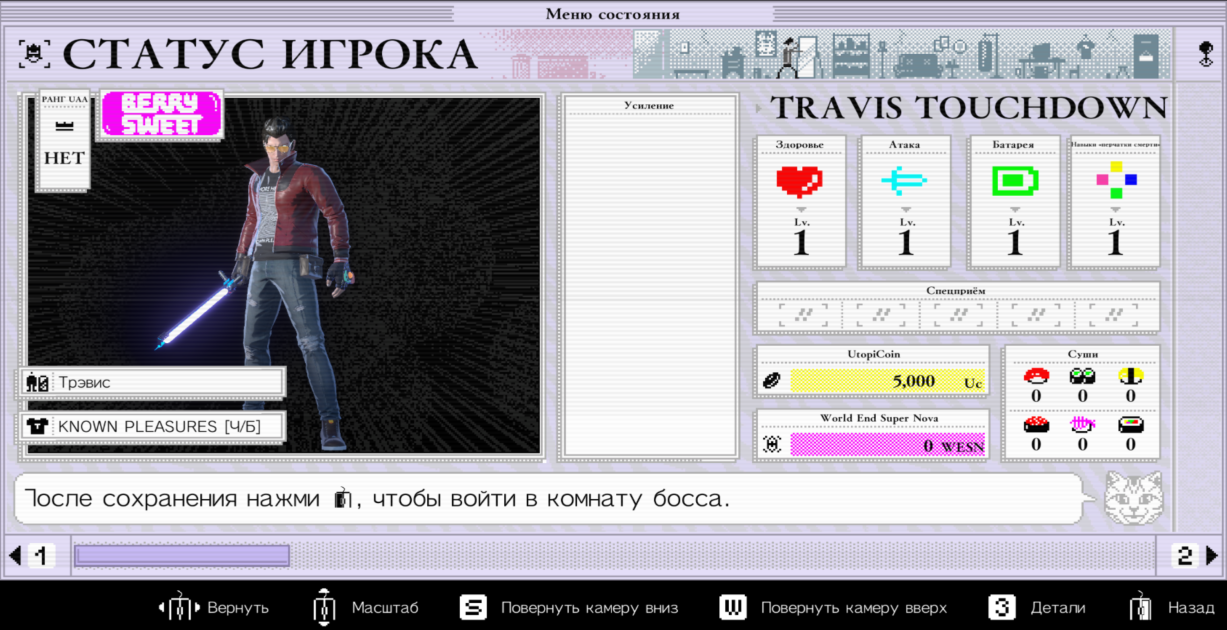Select the red tuna nigiri sushi icon

pos(1036,376)
